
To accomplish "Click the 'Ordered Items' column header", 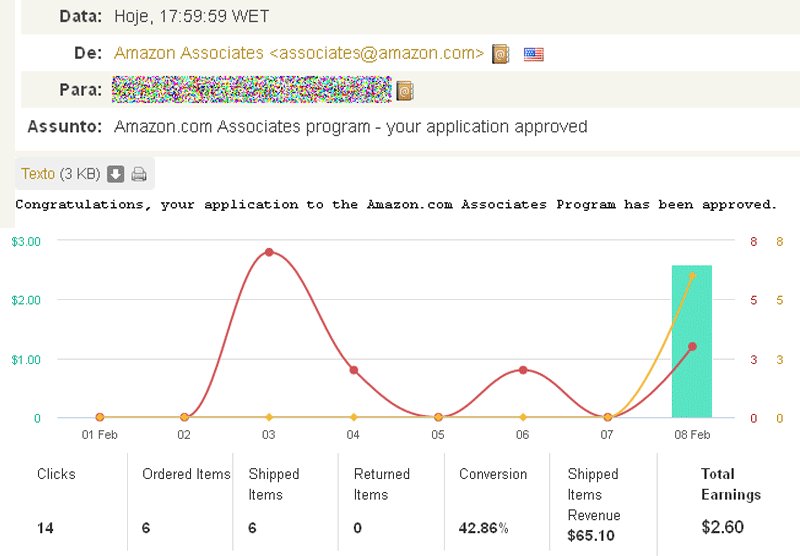I will coord(186,474).
